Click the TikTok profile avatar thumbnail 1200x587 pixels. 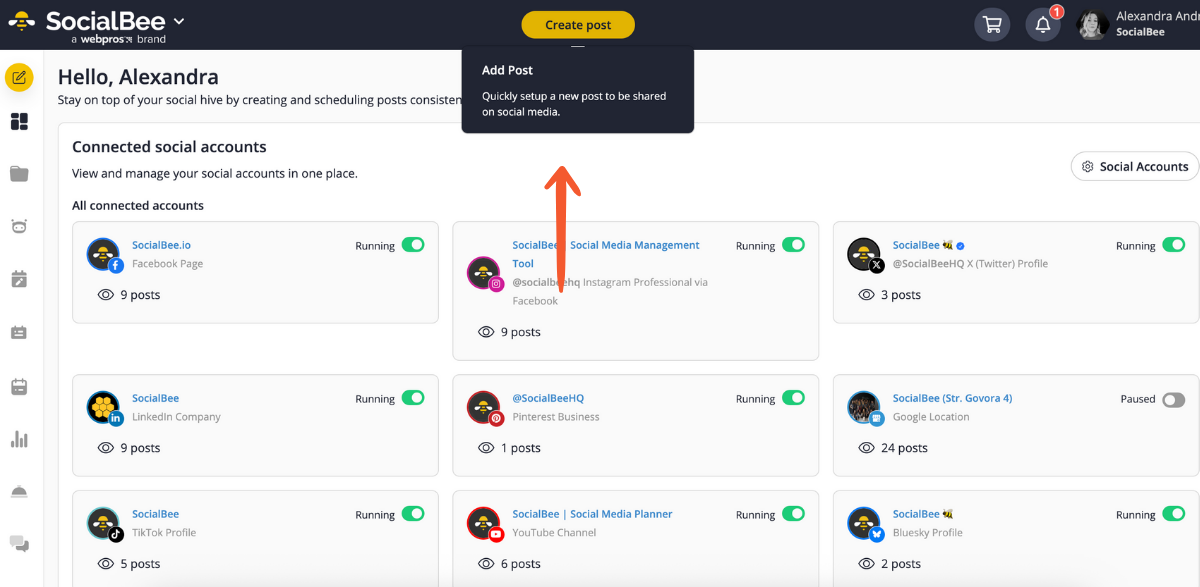[104, 523]
